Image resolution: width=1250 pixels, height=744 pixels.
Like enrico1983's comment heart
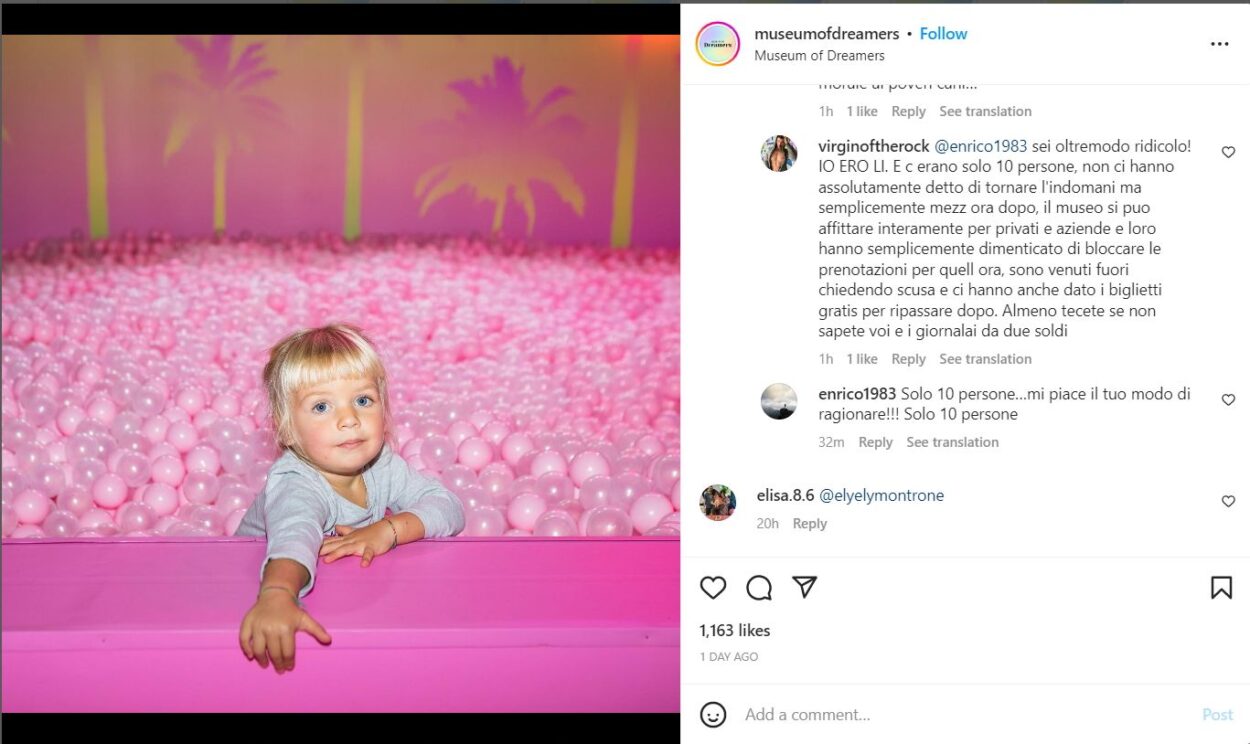1228,400
